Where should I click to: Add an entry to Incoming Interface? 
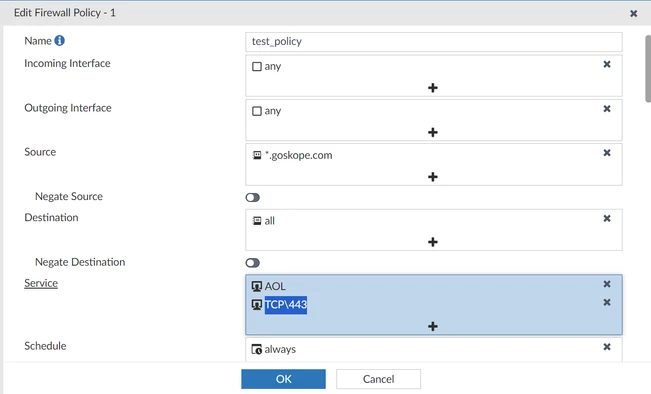tap(433, 88)
